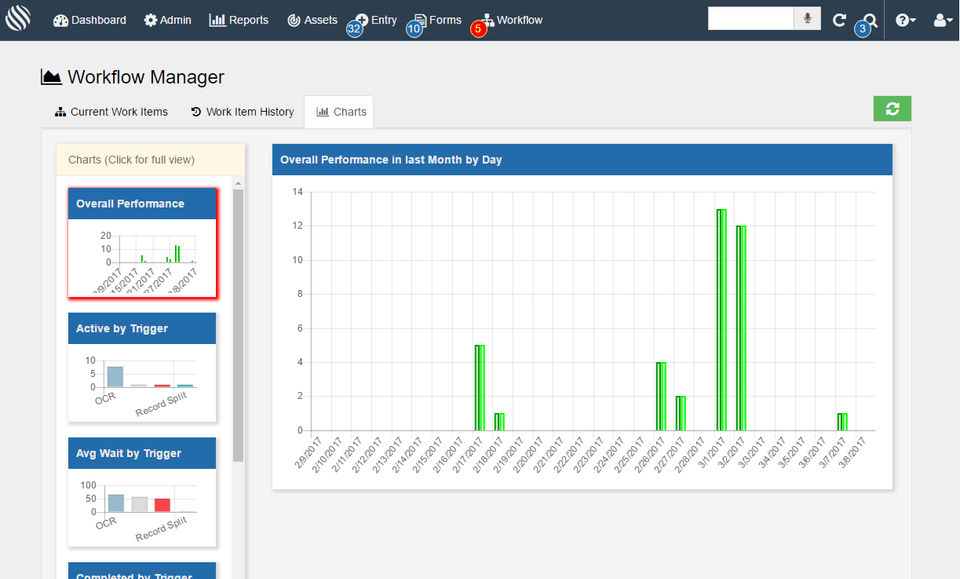The image size is (960, 579).
Task: Open the Reports menu
Action: coord(239,20)
